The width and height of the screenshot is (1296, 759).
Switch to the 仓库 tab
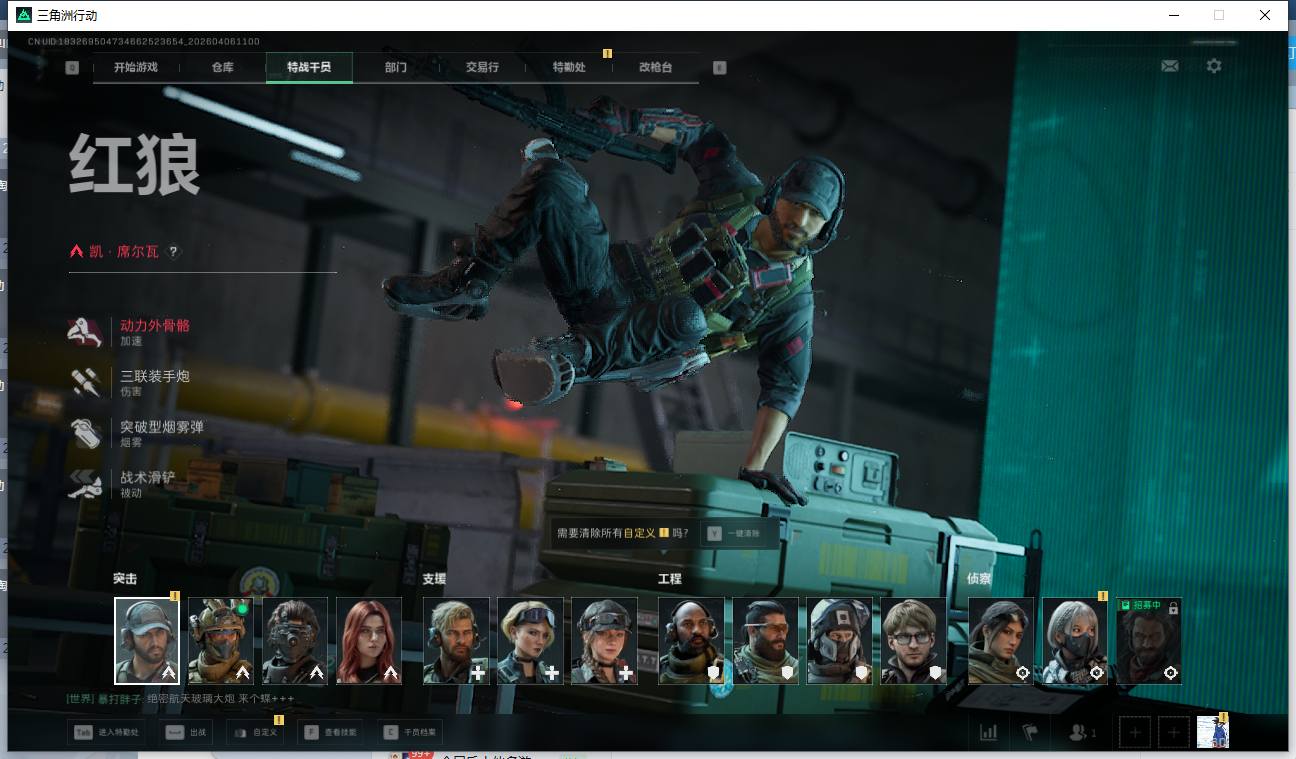pos(222,67)
